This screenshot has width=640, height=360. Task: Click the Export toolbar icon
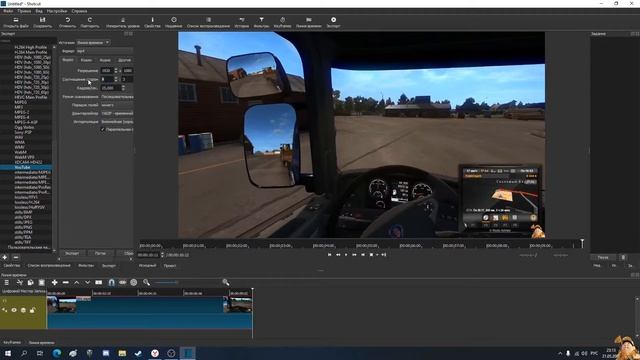(333, 22)
